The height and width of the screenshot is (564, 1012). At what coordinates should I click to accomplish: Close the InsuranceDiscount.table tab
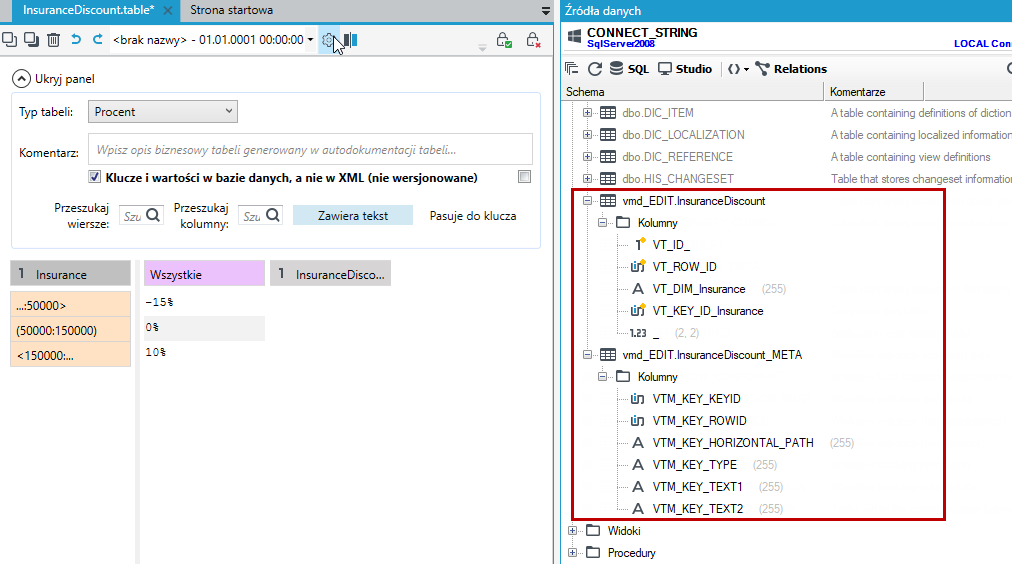[168, 11]
